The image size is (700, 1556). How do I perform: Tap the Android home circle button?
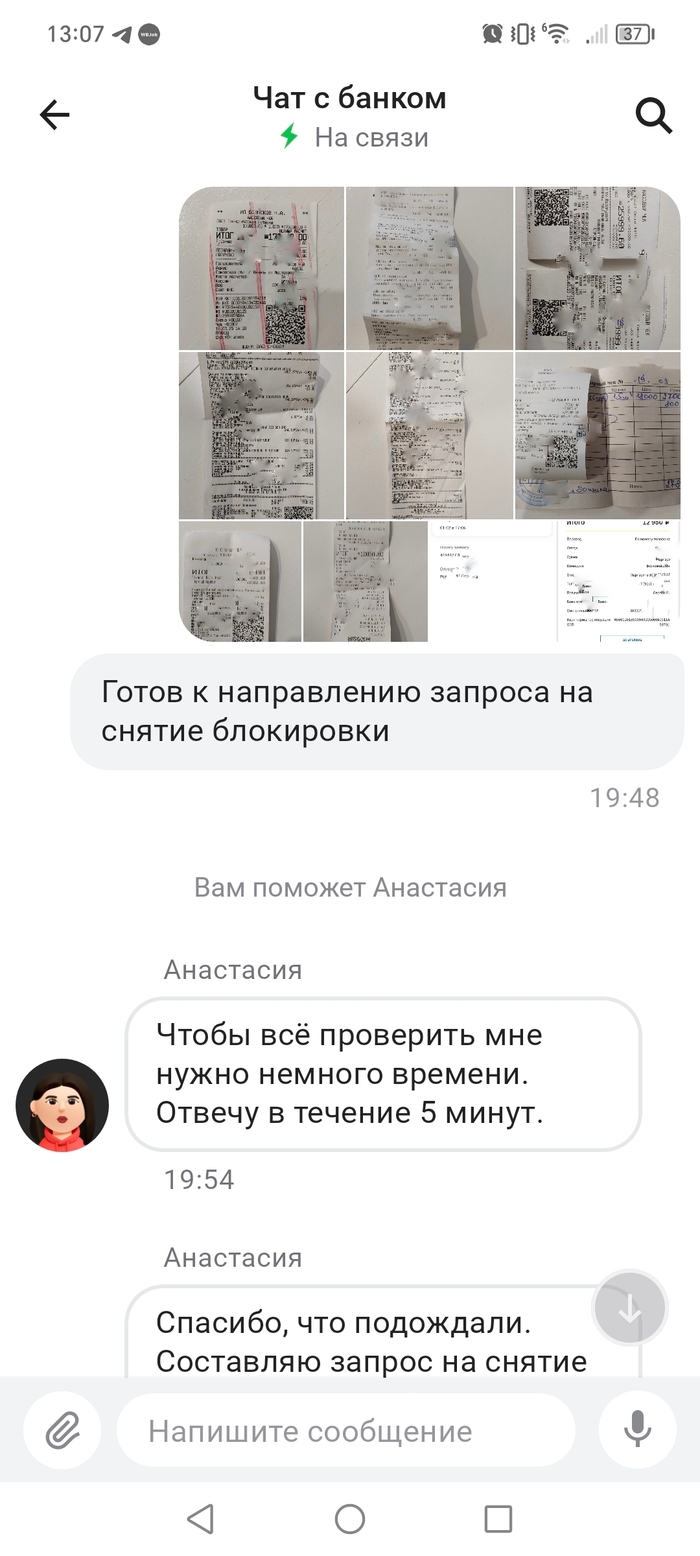click(350, 1519)
